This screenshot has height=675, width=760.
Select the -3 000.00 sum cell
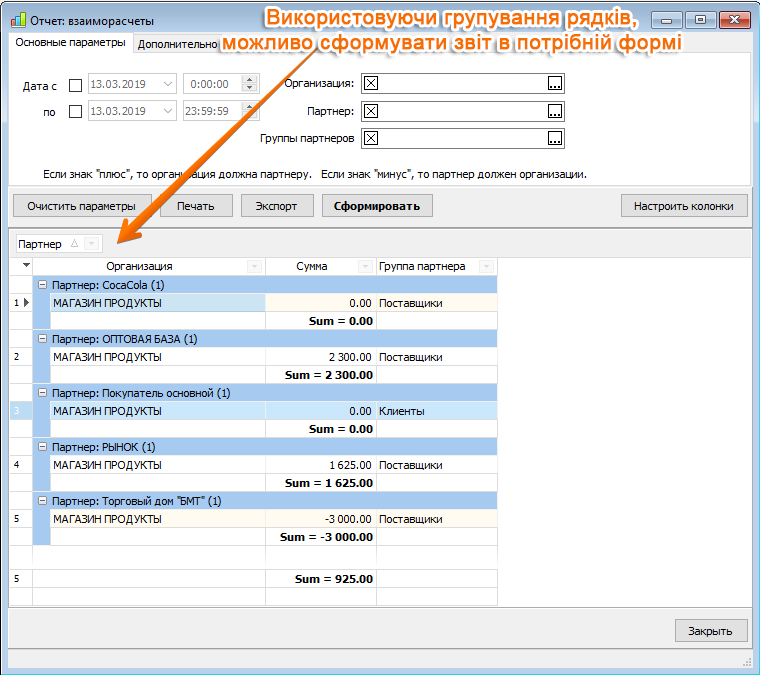coord(321,519)
